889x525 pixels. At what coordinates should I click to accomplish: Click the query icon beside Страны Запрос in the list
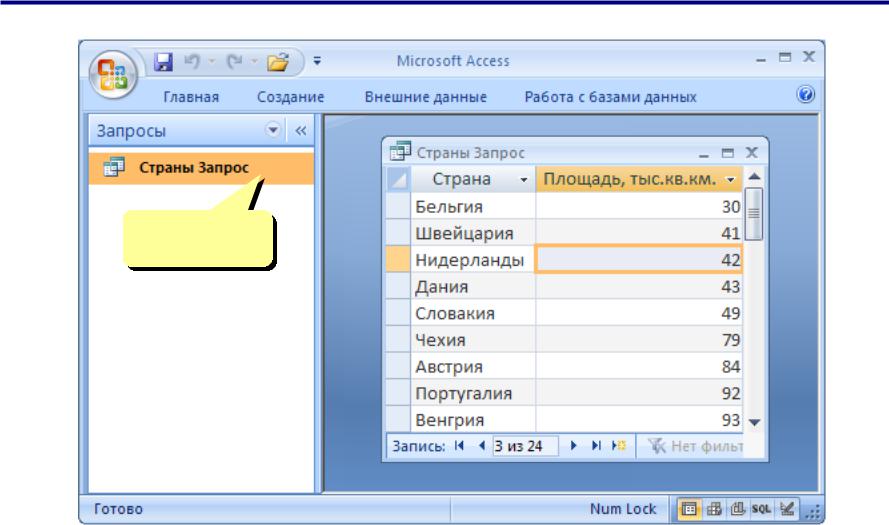point(113,167)
